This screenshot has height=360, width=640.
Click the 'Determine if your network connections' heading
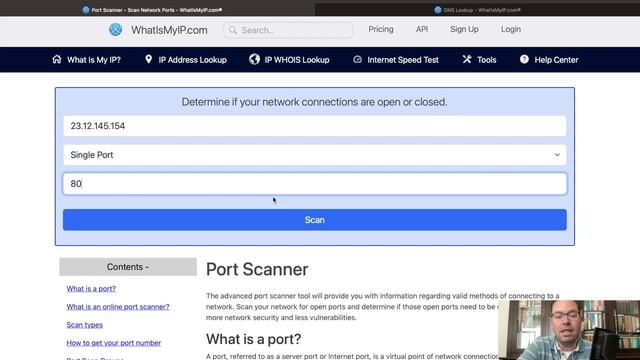314,102
